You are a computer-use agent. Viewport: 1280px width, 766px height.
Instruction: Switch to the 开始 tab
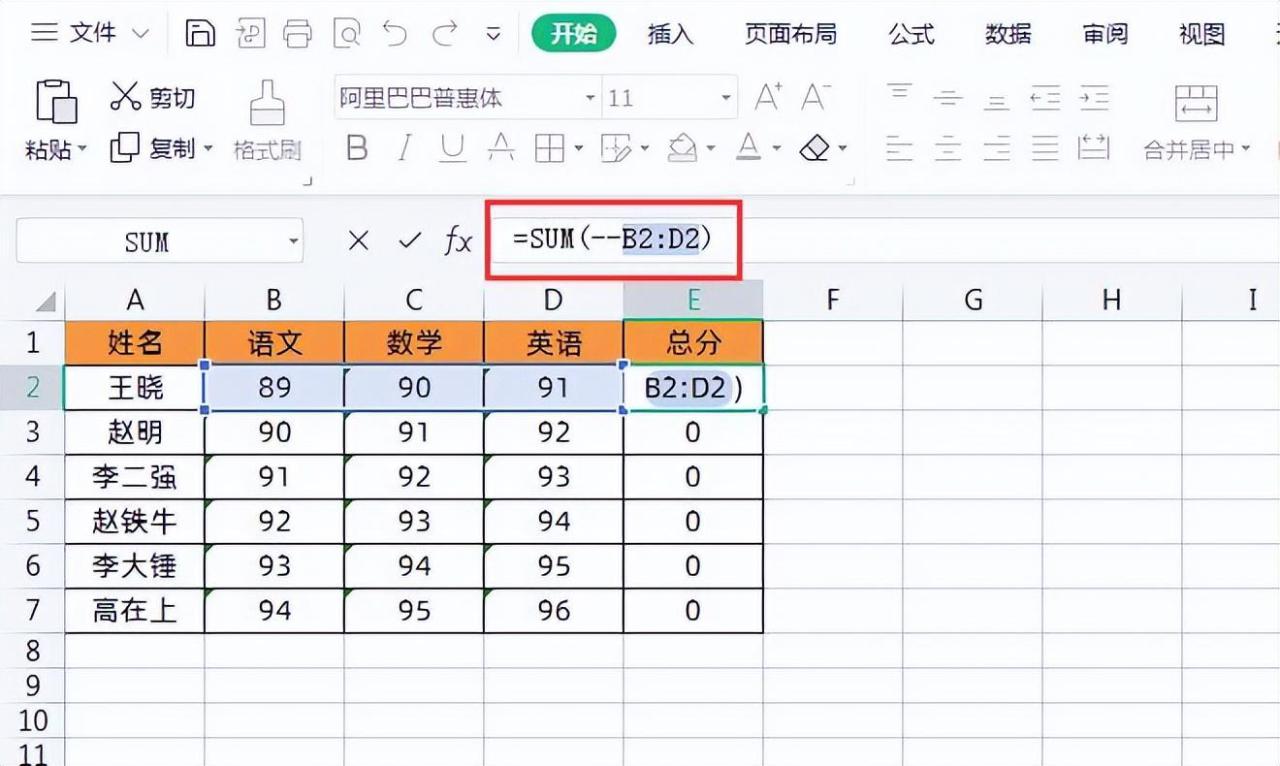(574, 34)
